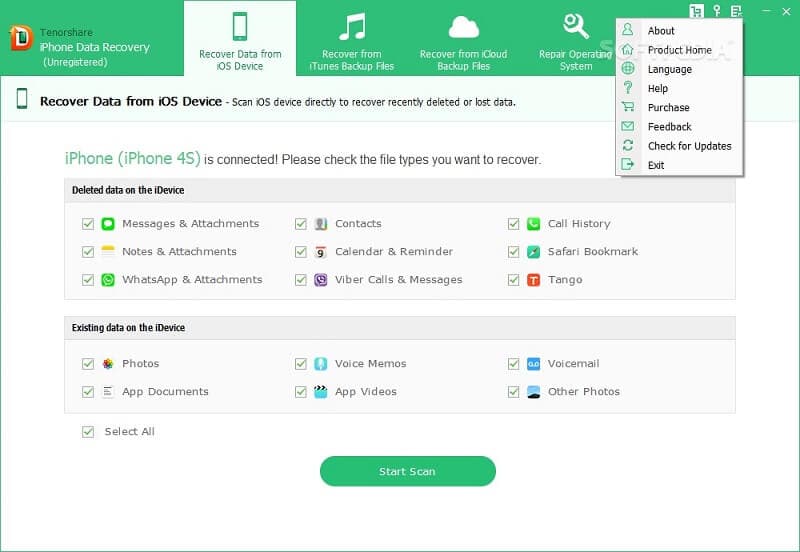
Task: Click the menu list icon in title bar
Action: (x=736, y=11)
